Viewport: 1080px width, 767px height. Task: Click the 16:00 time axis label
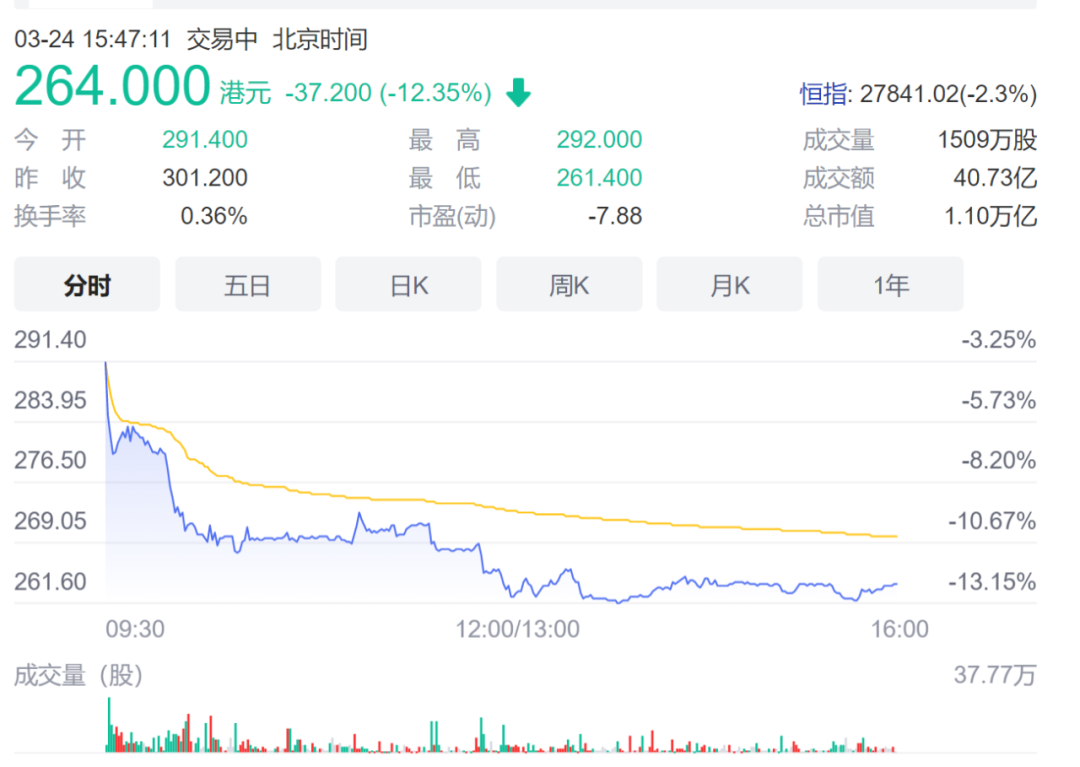pyautogui.click(x=900, y=629)
